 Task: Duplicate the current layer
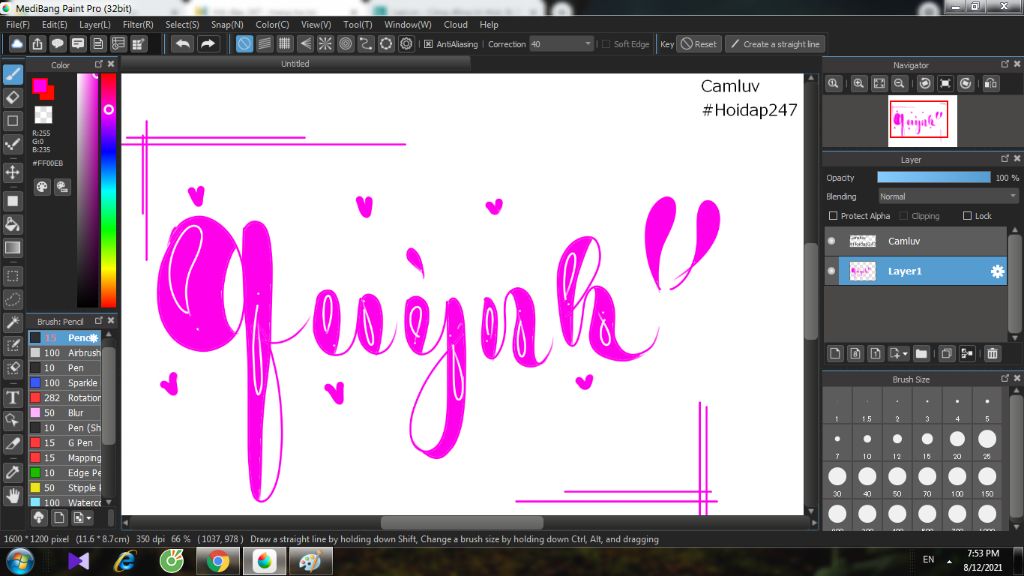(x=947, y=353)
